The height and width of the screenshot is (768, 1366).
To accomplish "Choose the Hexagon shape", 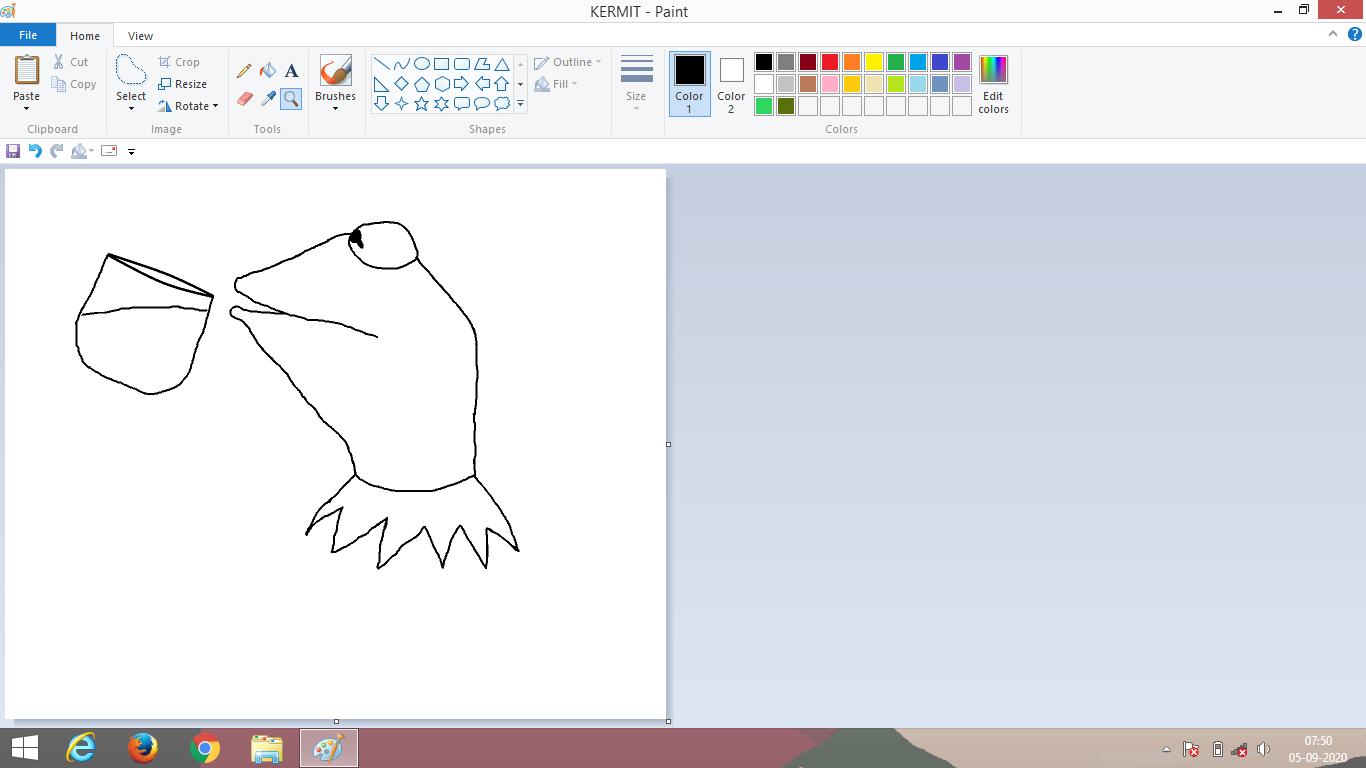I will point(441,83).
